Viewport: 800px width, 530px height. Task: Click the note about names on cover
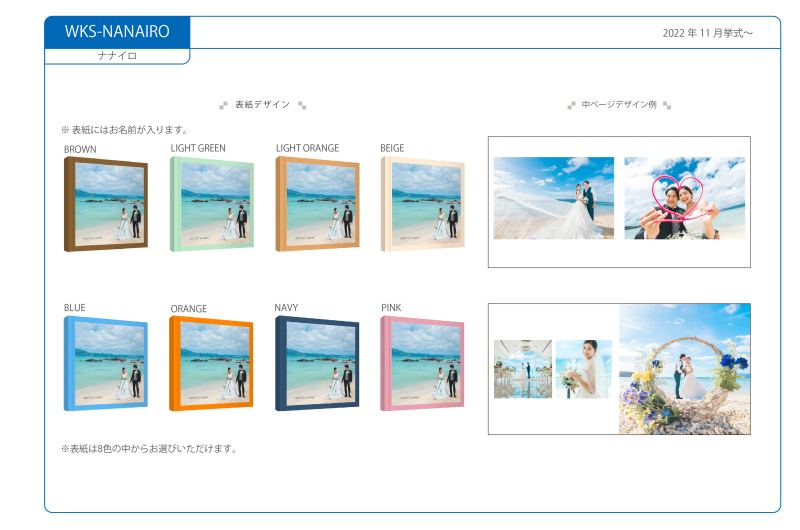[125, 130]
